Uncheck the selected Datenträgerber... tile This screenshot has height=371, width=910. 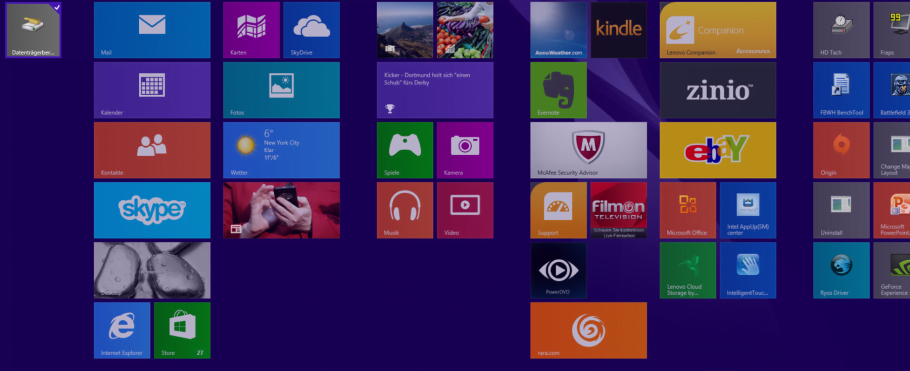[x=33, y=30]
